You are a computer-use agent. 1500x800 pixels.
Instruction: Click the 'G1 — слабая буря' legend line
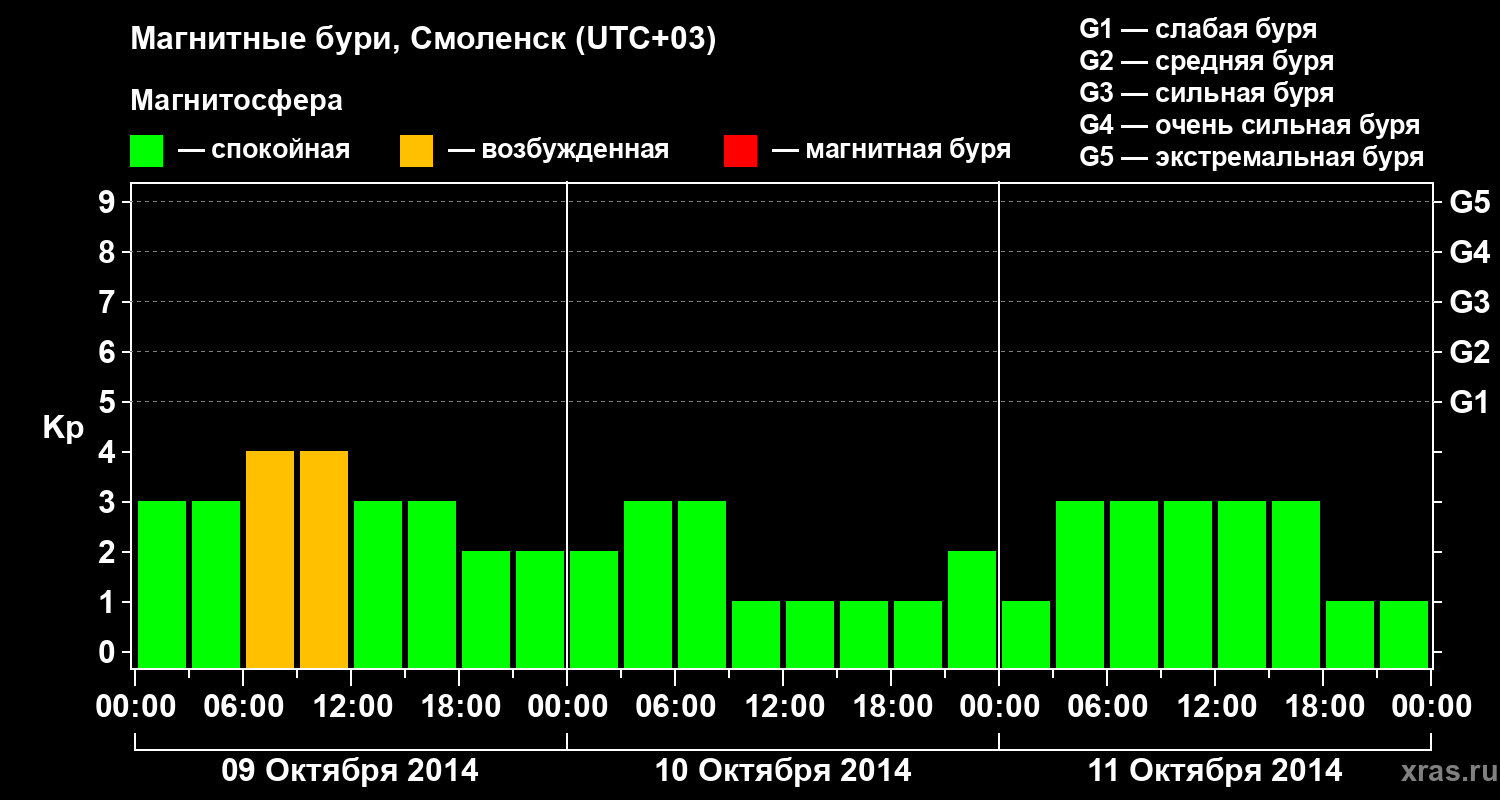pyautogui.click(x=1198, y=28)
